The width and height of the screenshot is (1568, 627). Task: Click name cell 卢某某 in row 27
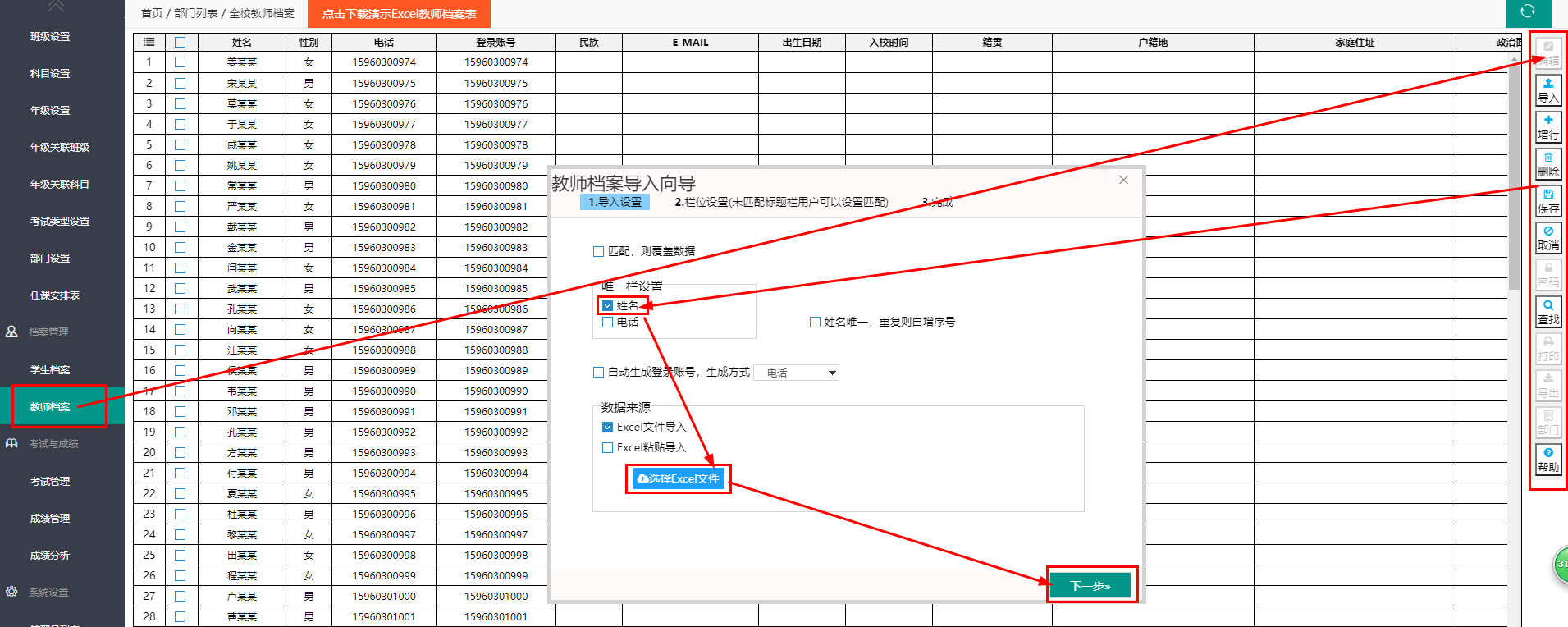click(x=241, y=597)
